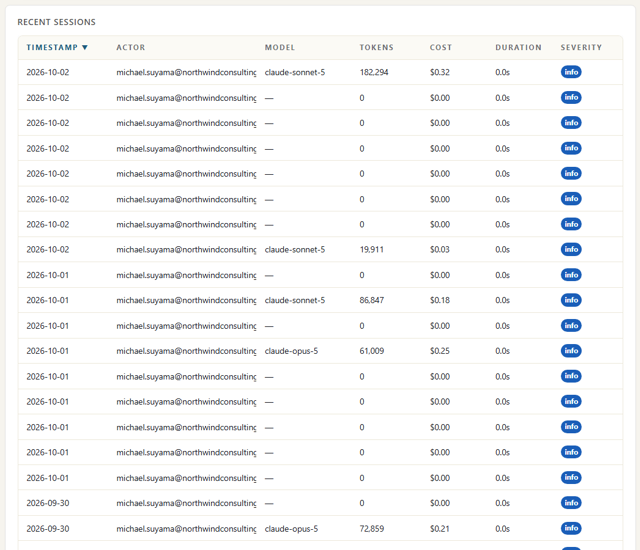
Task: Select the 72,859 tokens cell
Action: pos(372,528)
